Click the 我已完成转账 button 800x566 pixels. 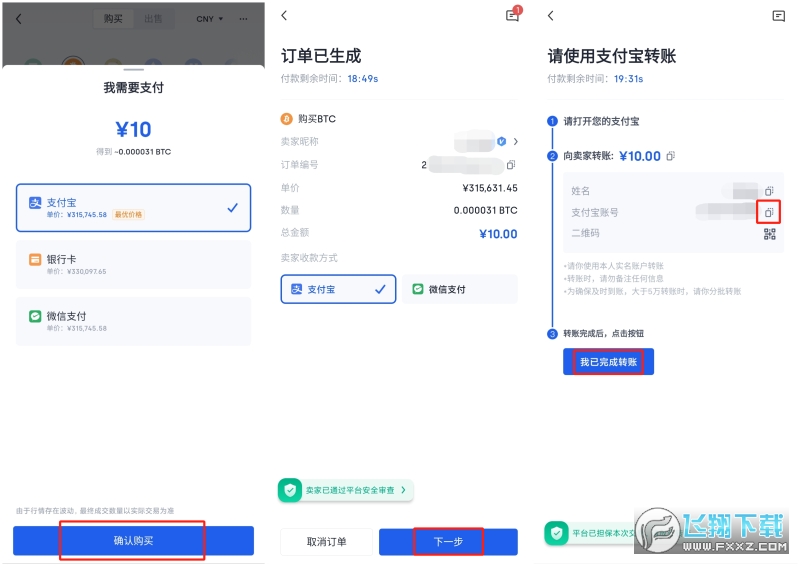pyautogui.click(x=608, y=362)
